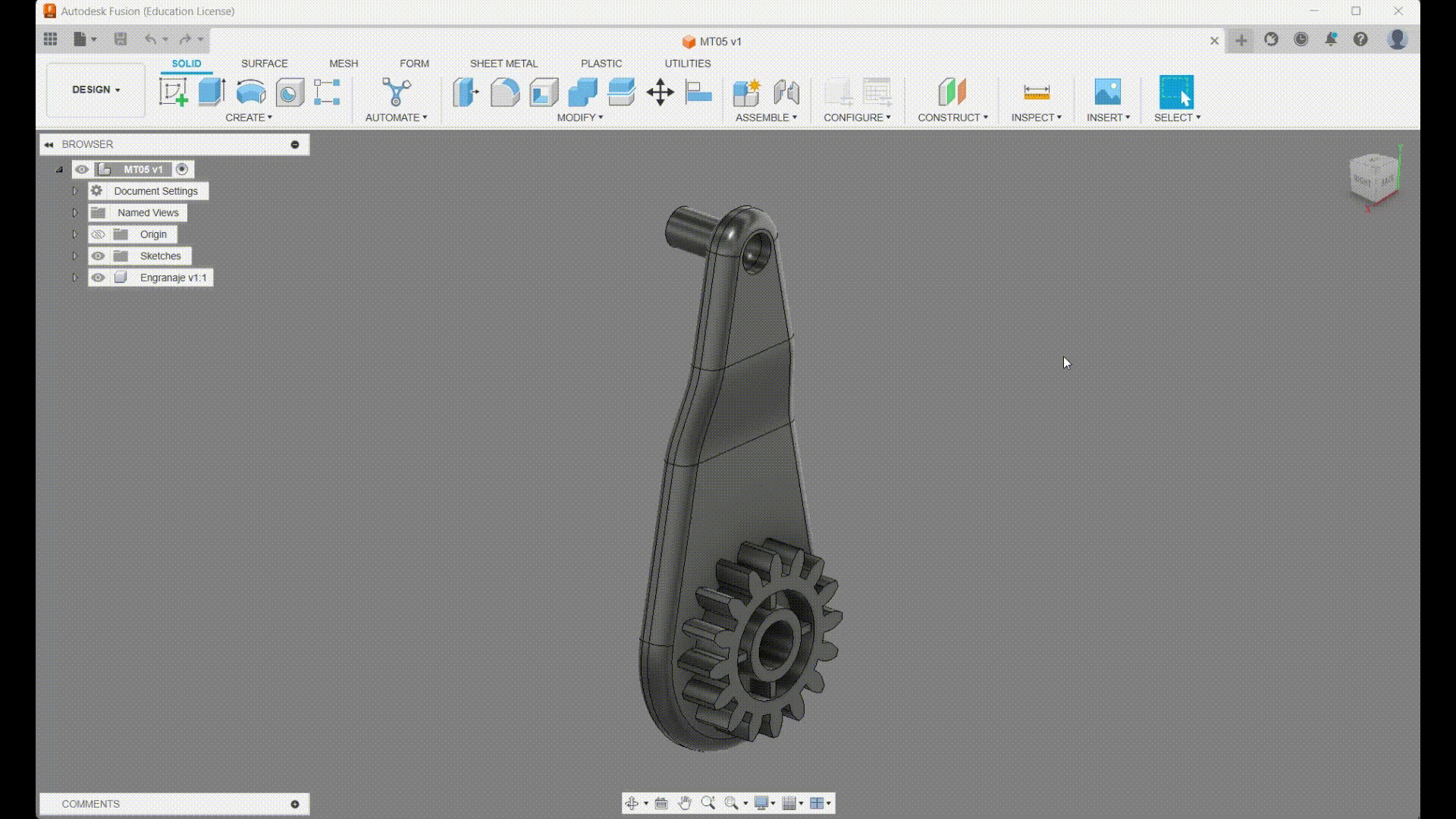Select the Hole tool
This screenshot has width=1456, height=819.
pos(290,92)
